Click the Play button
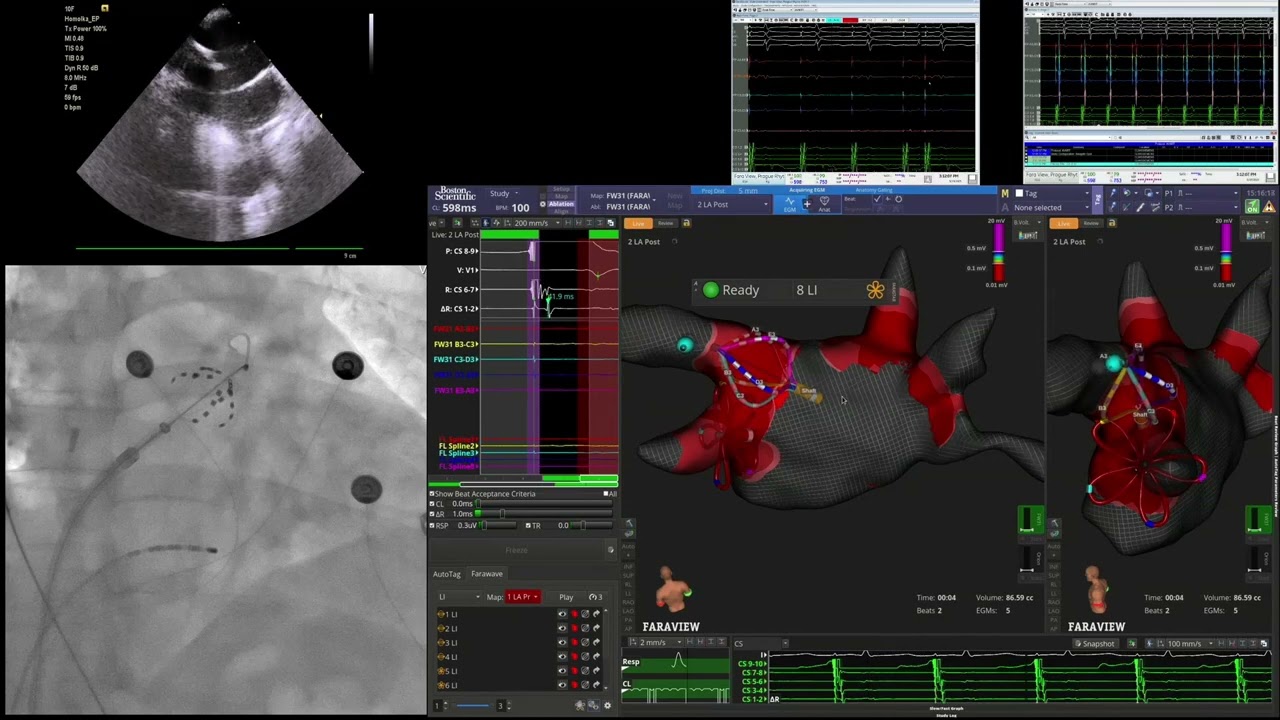Image resolution: width=1280 pixels, height=720 pixels. click(x=566, y=597)
